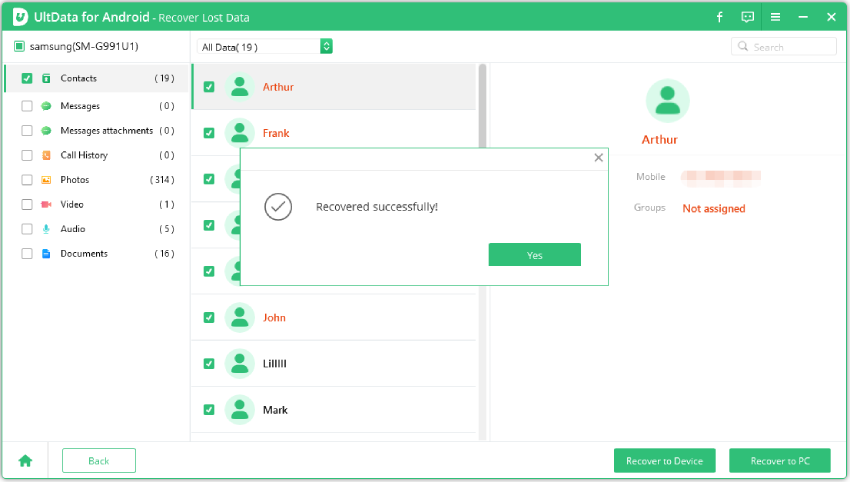Click Recover to Device button

(664, 461)
